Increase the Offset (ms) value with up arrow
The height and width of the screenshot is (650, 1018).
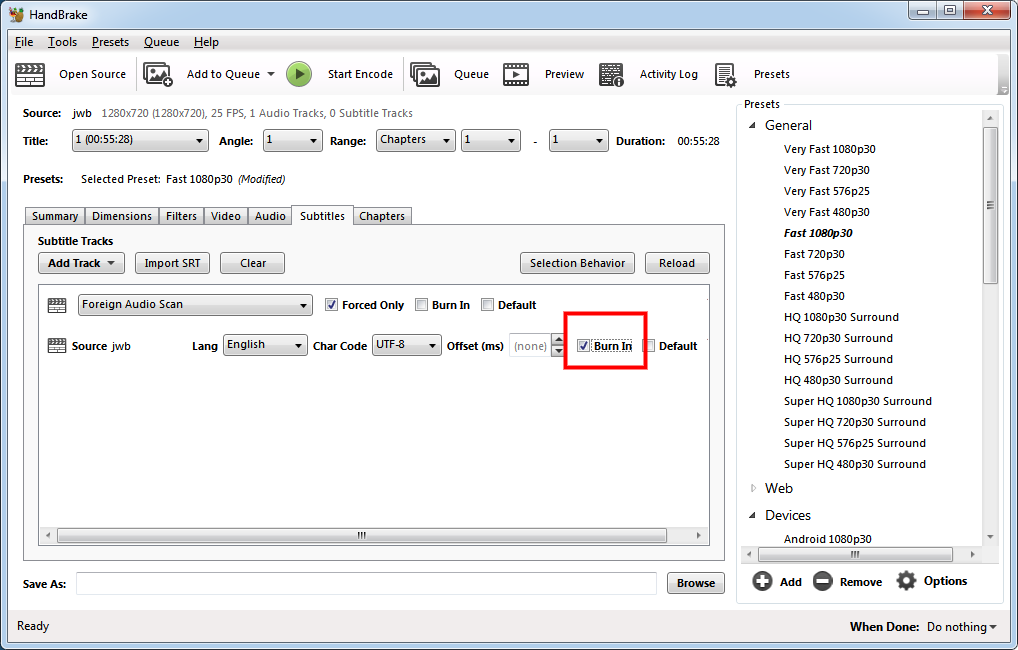(558, 339)
